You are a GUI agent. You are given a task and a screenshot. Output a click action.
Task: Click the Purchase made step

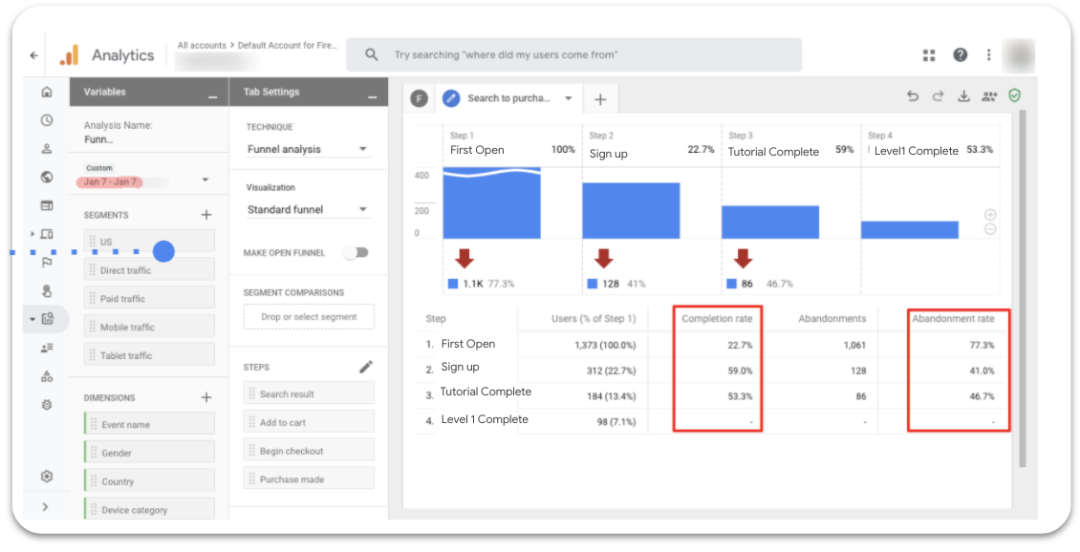click(x=309, y=478)
